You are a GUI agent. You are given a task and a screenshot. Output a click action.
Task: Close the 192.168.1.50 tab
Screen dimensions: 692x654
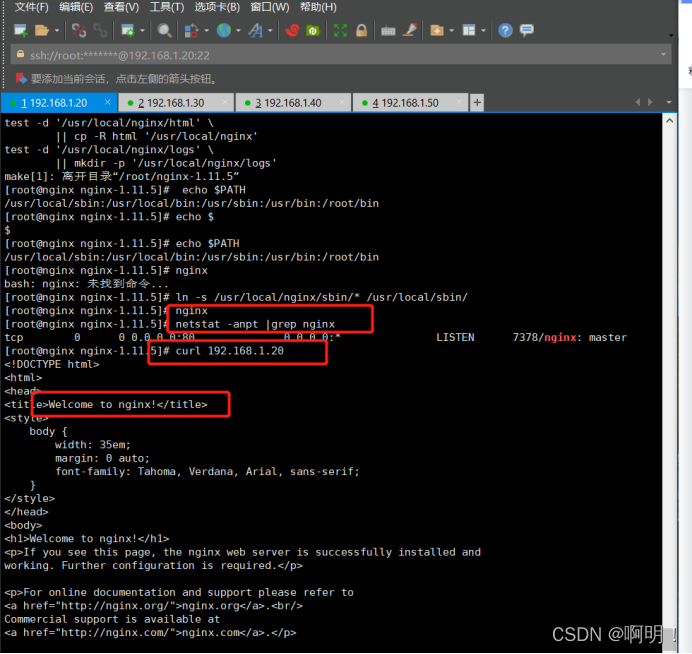tap(459, 102)
